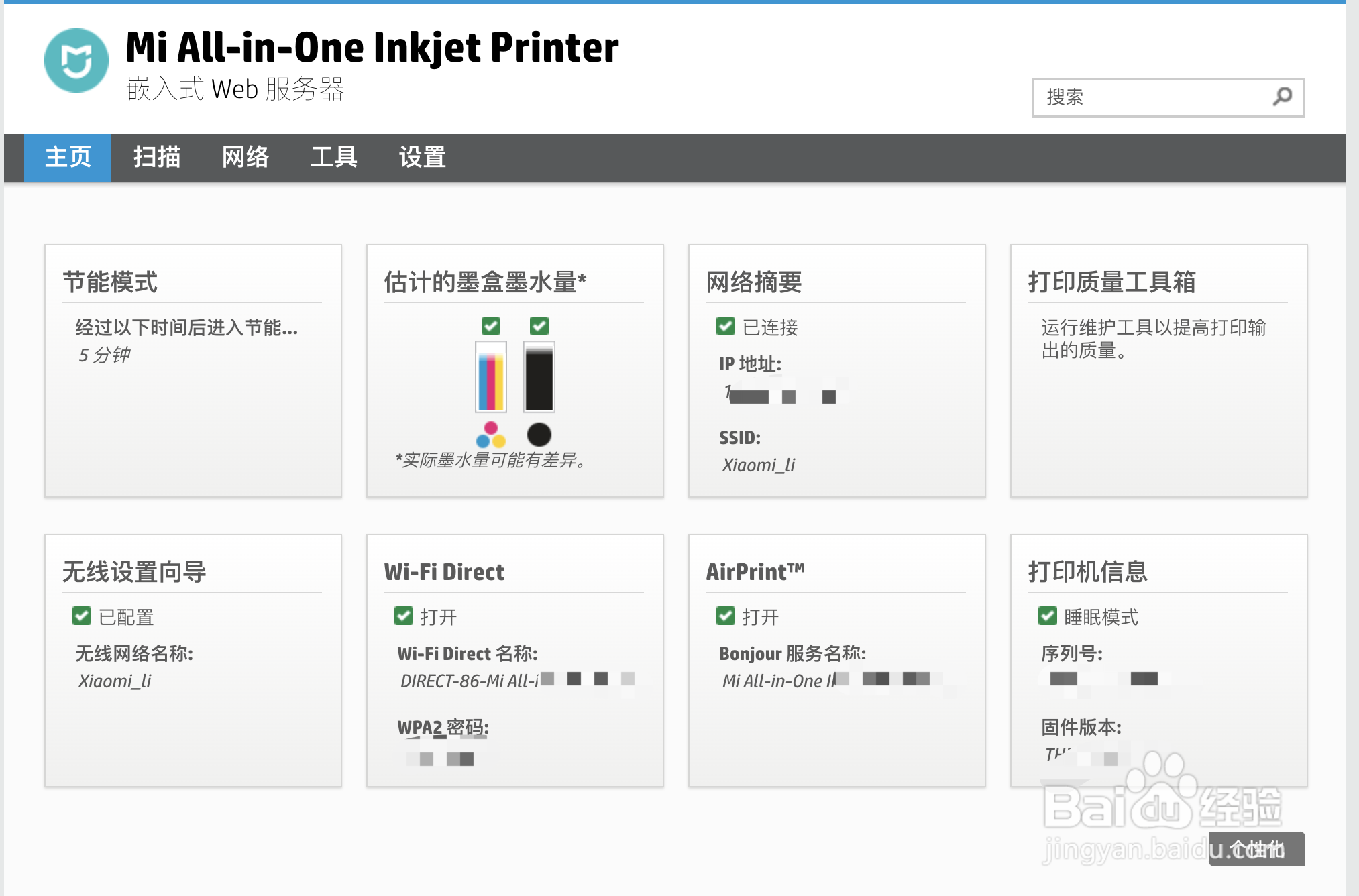Select the 工具 tools tab

(334, 158)
